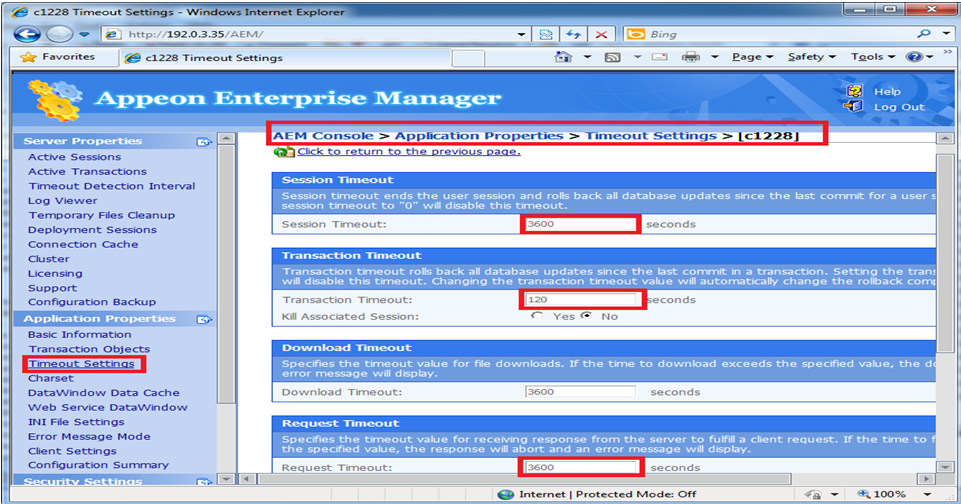
Task: Click the browser Back arrow button
Action: tap(27, 34)
